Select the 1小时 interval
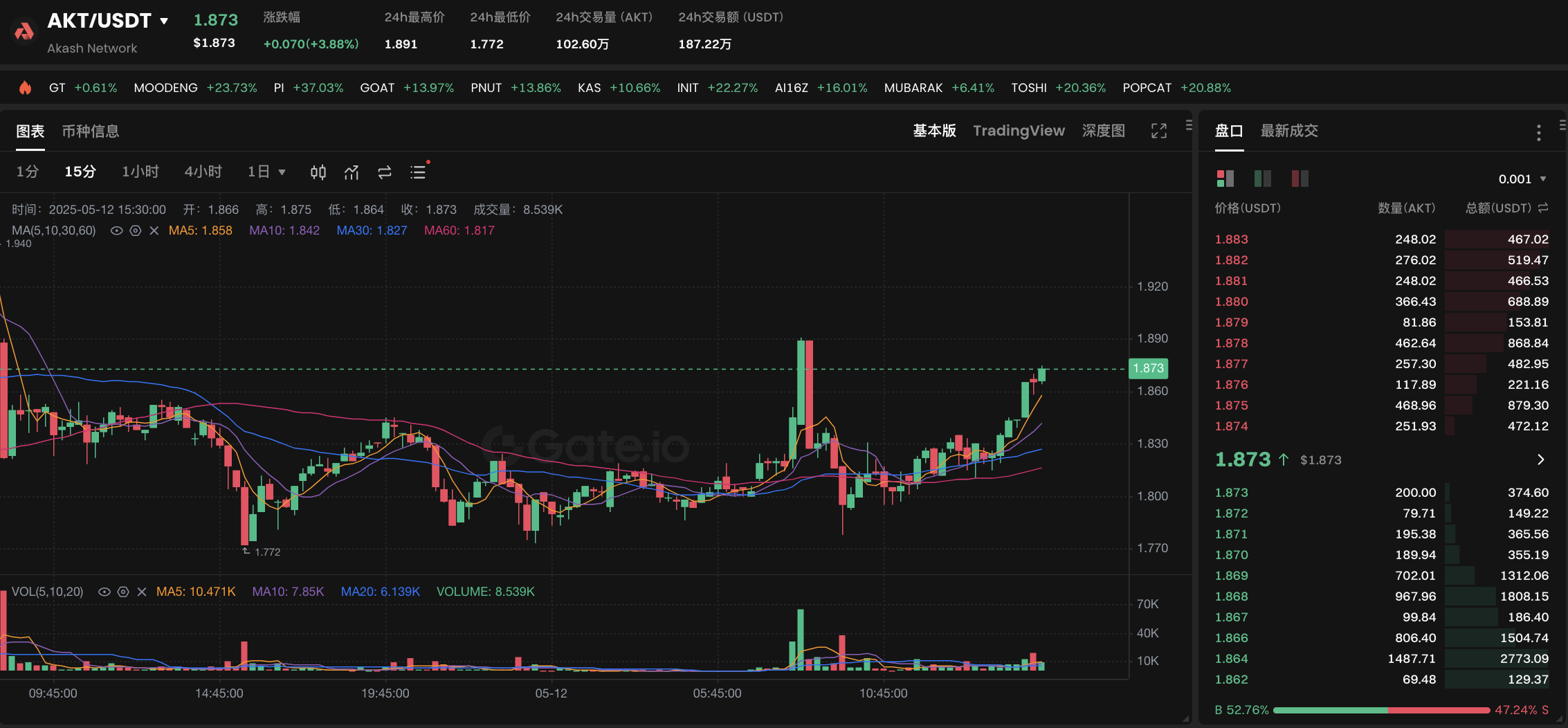The height and width of the screenshot is (728, 1568). tap(140, 172)
